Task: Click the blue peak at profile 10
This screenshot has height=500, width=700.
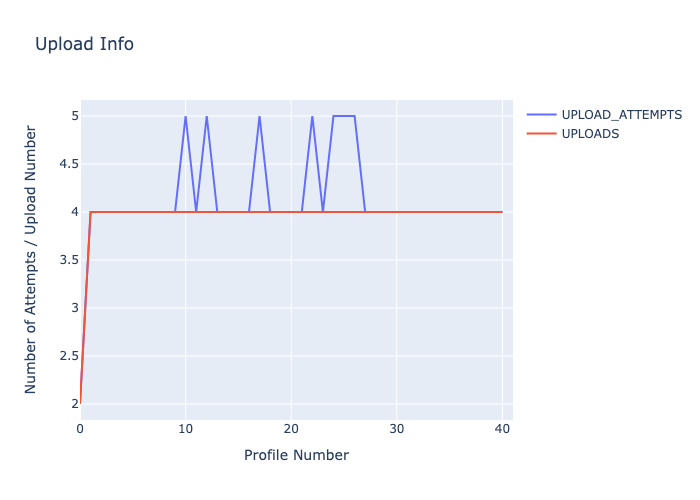Action: (185, 116)
